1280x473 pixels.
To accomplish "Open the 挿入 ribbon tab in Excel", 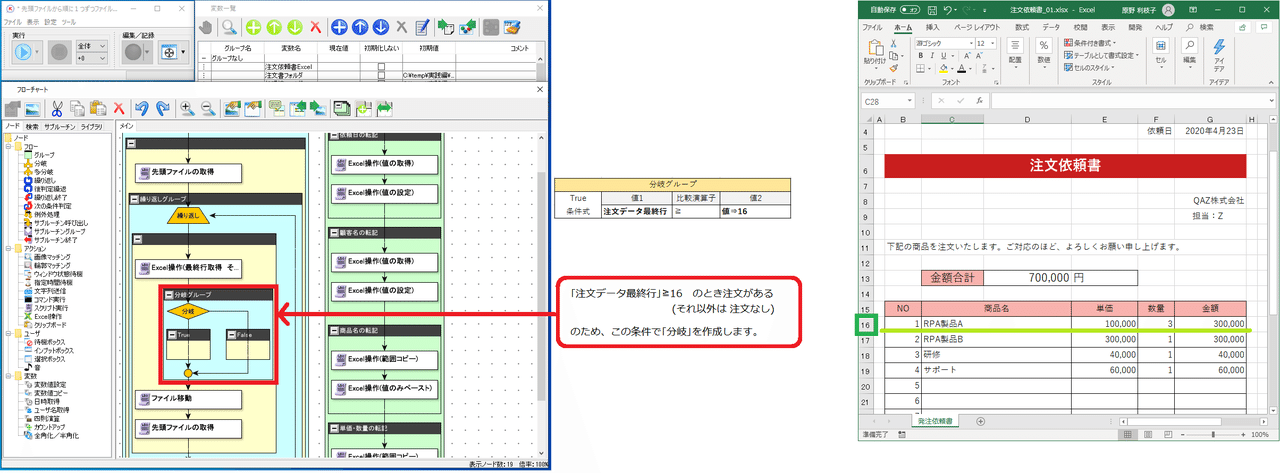I will click(x=933, y=27).
